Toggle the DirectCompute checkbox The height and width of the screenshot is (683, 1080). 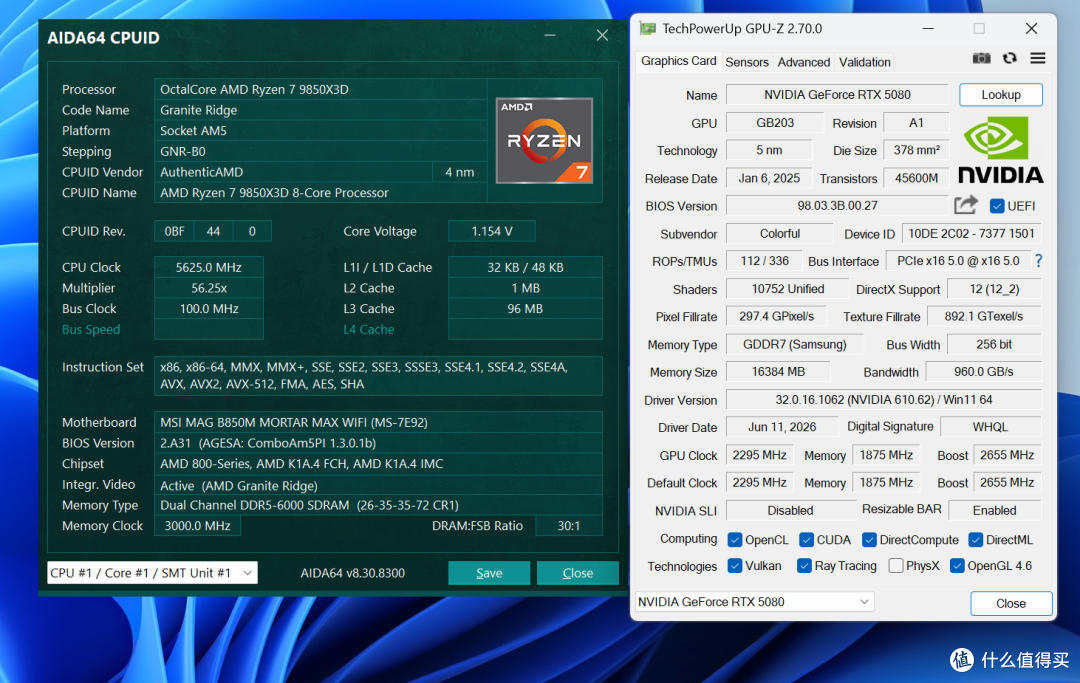[869, 540]
